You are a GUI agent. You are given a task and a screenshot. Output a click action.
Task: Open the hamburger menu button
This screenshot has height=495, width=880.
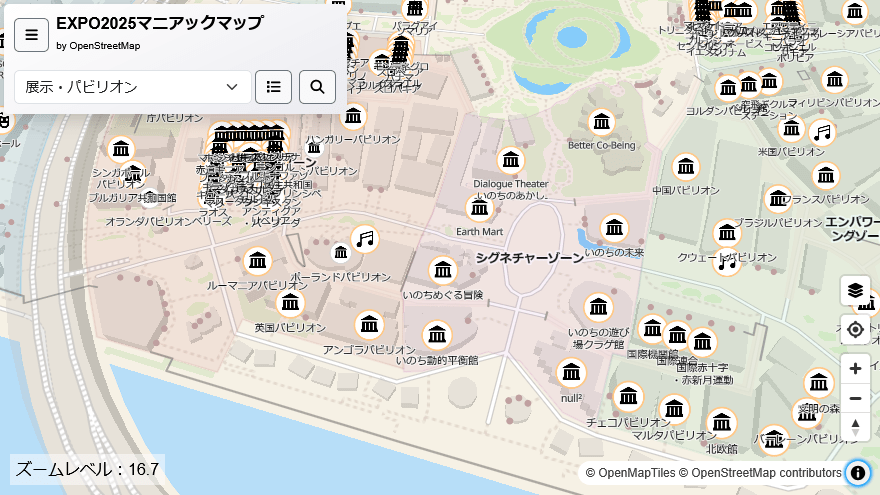tap(31, 35)
